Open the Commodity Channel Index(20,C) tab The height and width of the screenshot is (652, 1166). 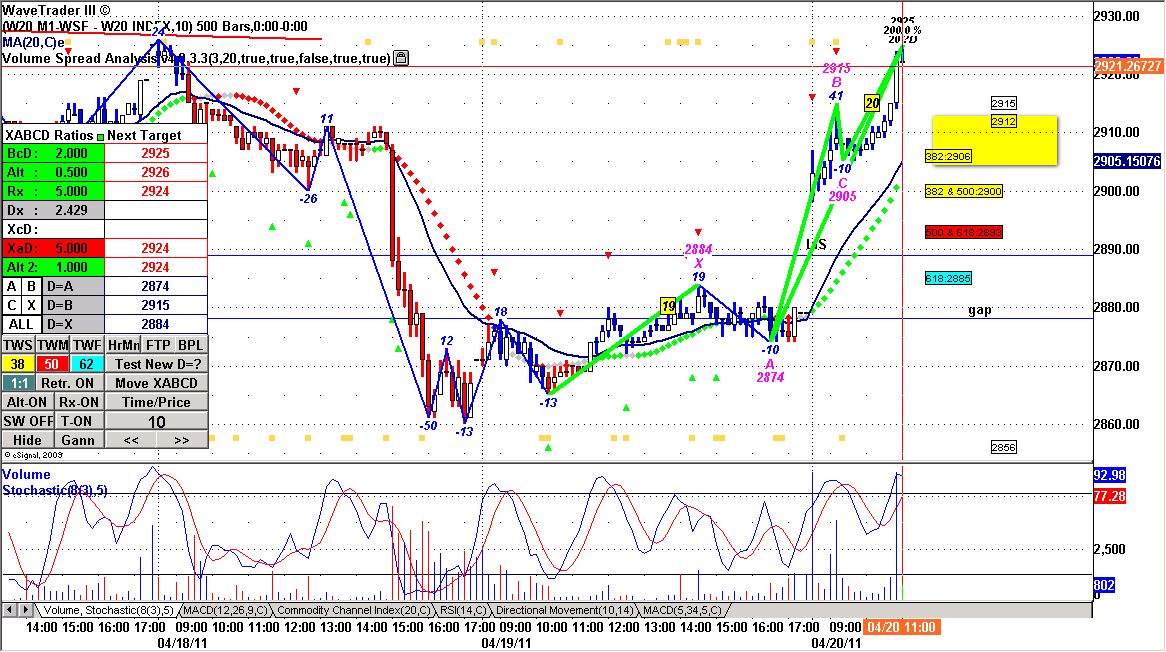pyautogui.click(x=355, y=610)
